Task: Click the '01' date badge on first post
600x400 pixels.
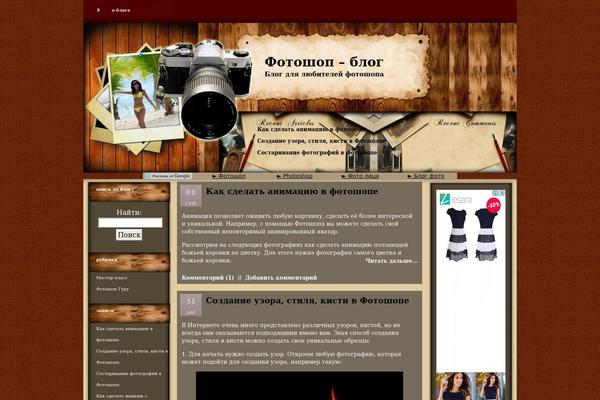Action: tap(191, 196)
